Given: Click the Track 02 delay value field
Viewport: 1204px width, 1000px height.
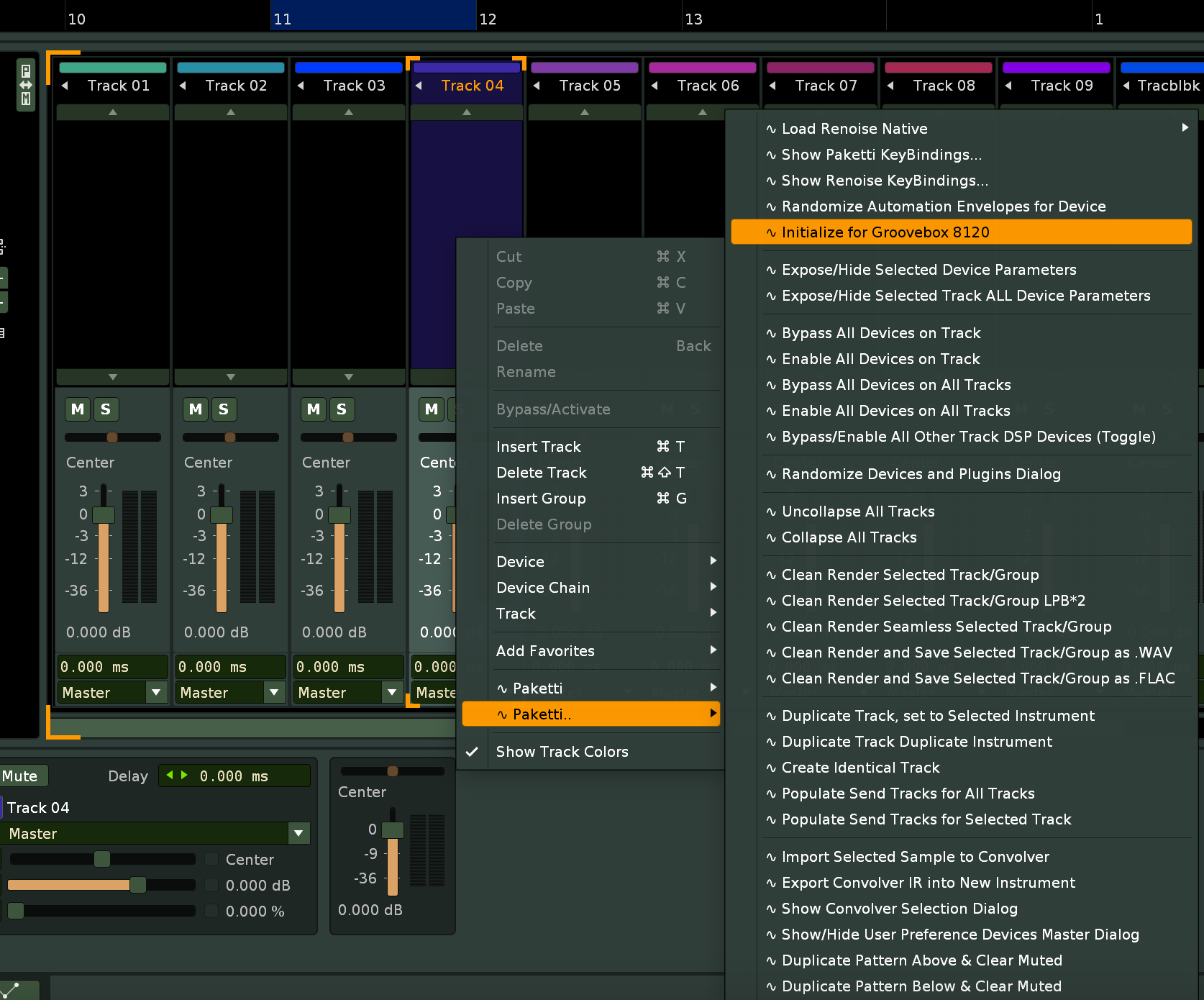Looking at the screenshot, I should coord(230,667).
